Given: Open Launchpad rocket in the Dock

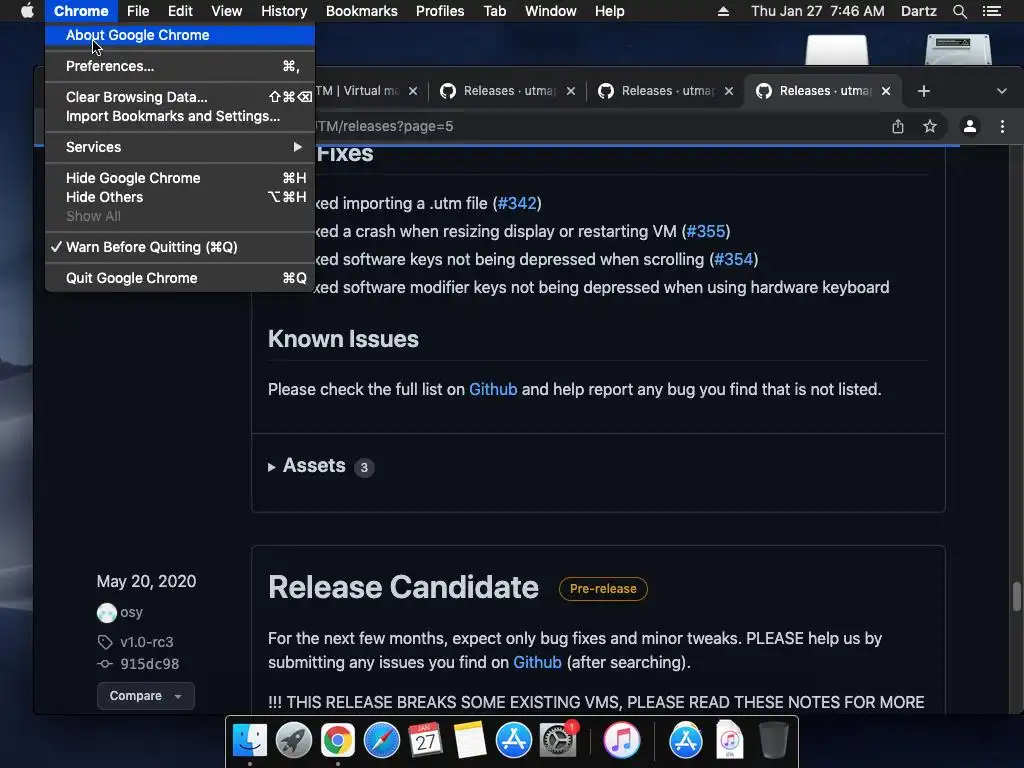Looking at the screenshot, I should [x=294, y=741].
